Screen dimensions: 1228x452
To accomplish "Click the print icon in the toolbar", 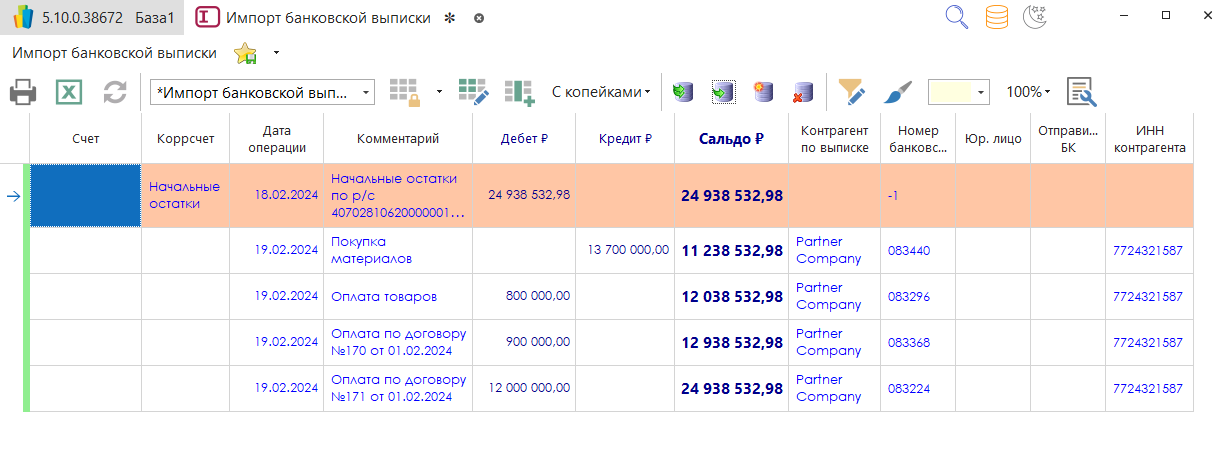I will click(24, 93).
